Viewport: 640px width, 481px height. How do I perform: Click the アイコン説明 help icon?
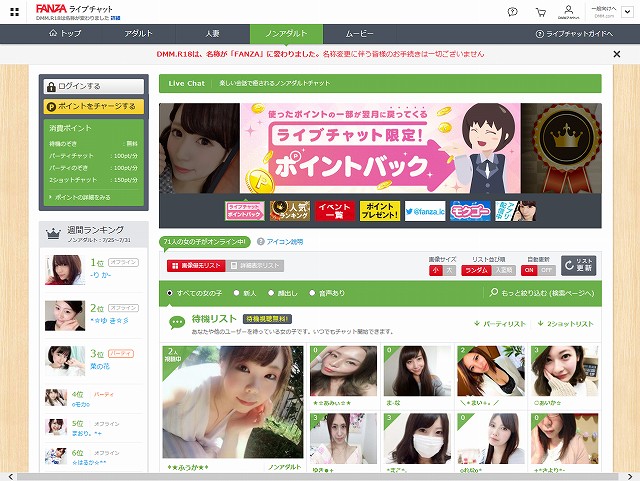260,242
